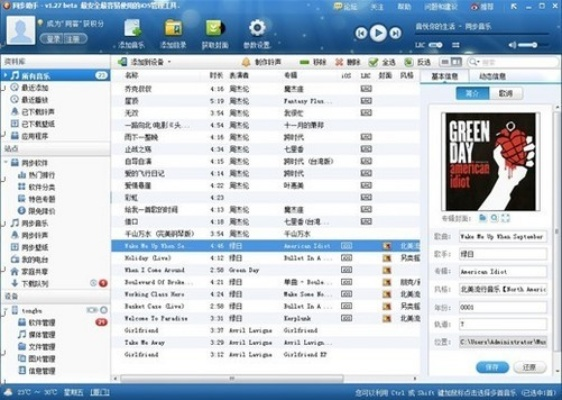Open the Help (帮助) menu item
The height and width of the screenshot is (400, 562).
[x=404, y=6]
